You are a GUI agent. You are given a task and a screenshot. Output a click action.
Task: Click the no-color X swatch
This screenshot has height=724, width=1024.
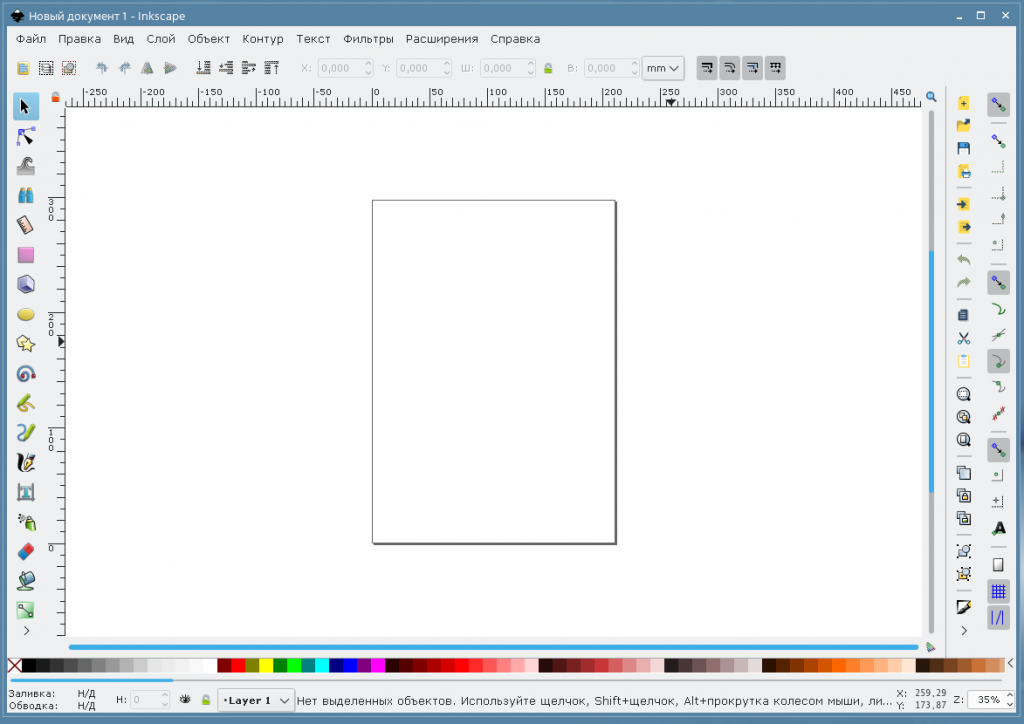14,665
